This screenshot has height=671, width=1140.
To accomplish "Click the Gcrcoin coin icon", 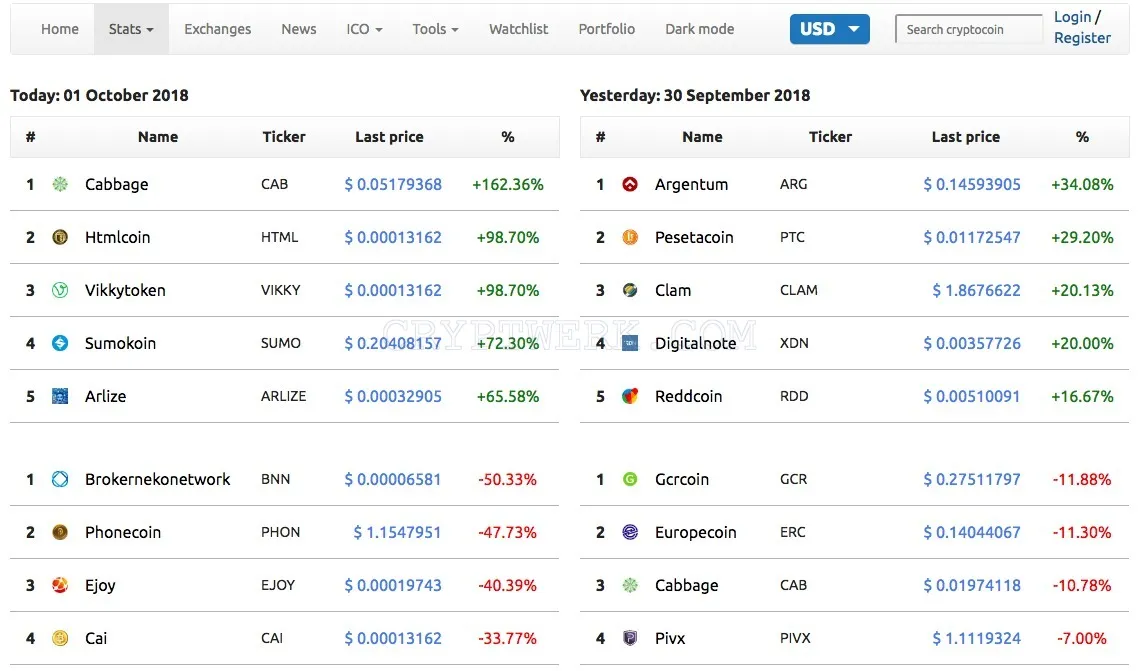I will tap(630, 479).
